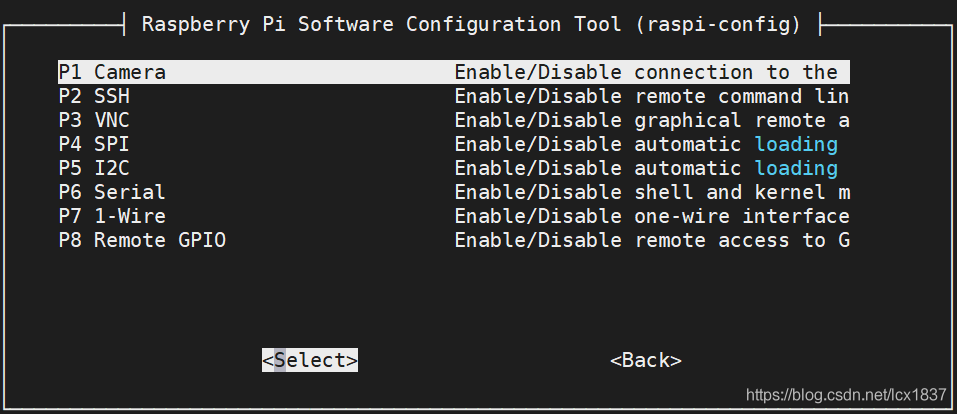Open the P6 Serial entry
This screenshot has width=957, height=414.
pyautogui.click(x=112, y=192)
